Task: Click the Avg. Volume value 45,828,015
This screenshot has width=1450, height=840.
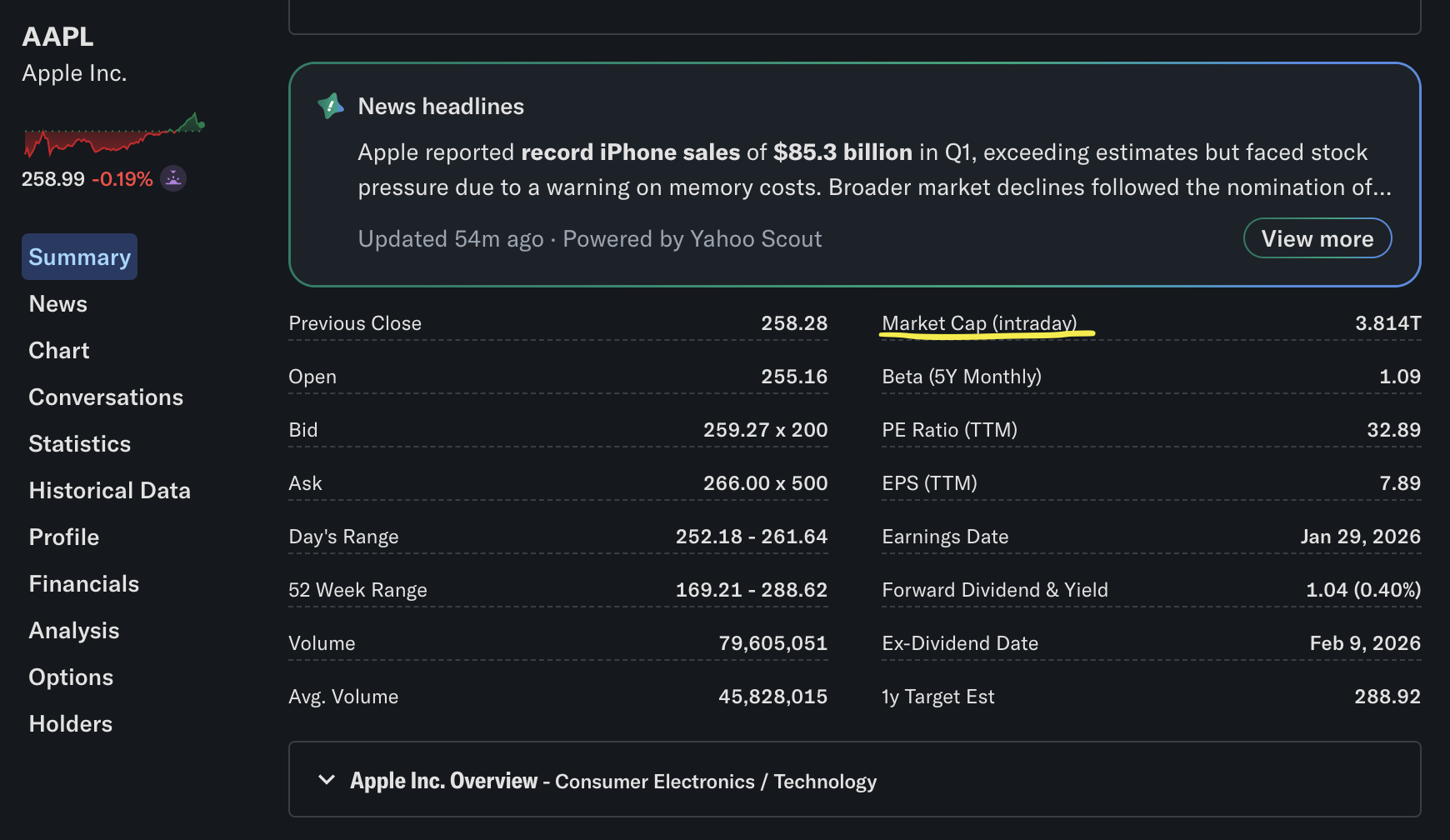Action: 773,697
